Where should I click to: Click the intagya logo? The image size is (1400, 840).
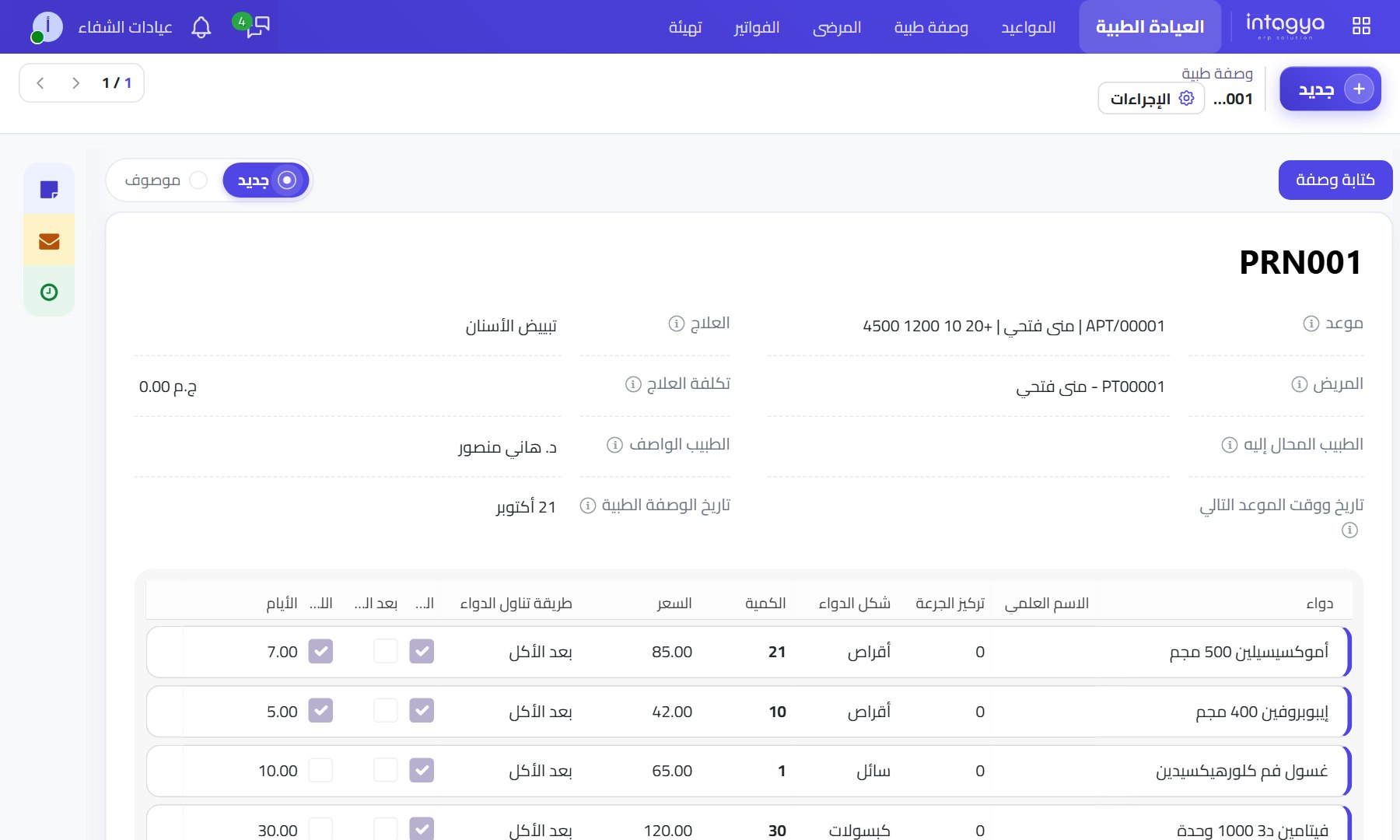click(1285, 26)
